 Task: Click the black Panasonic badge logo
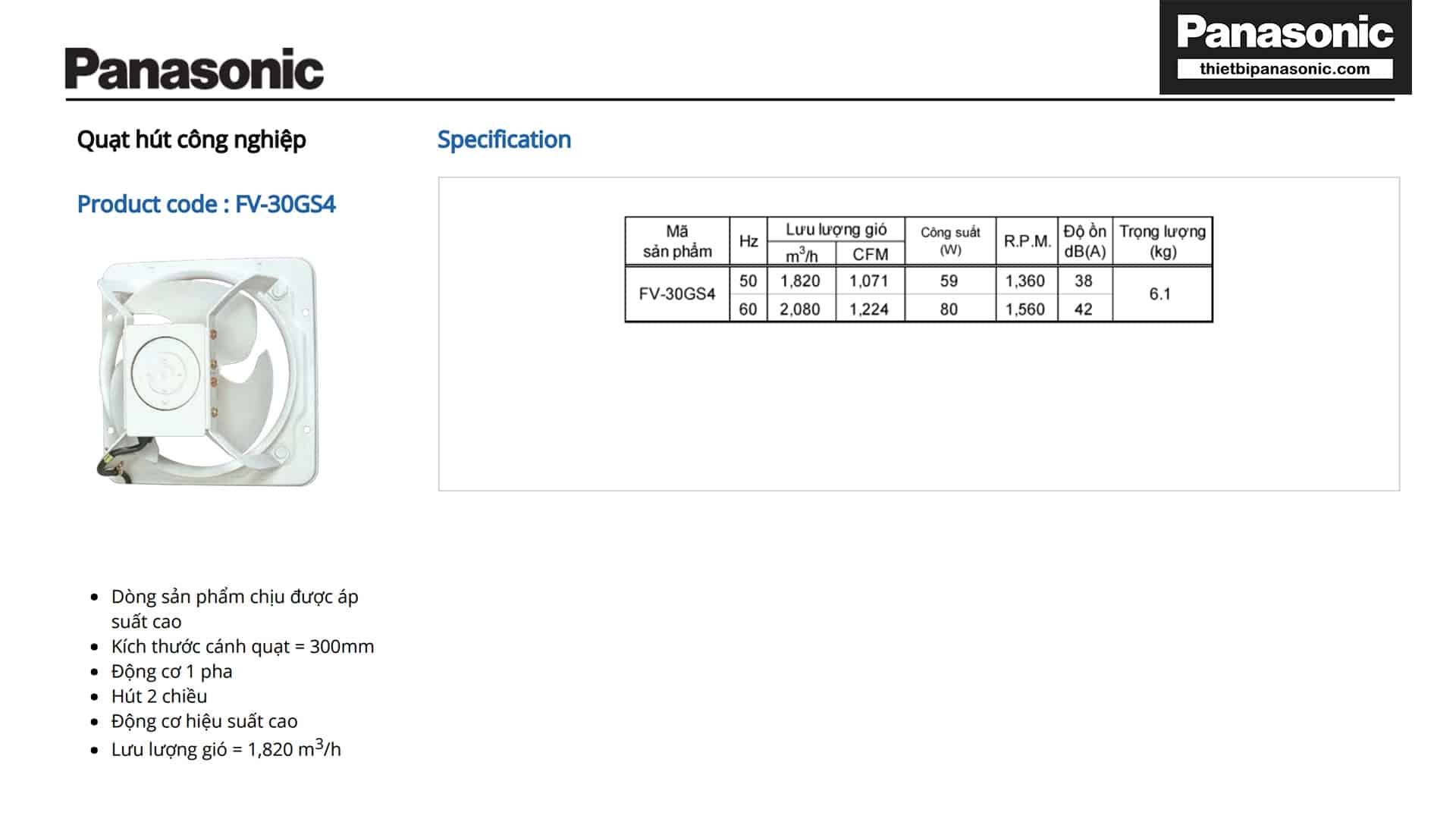(1285, 33)
